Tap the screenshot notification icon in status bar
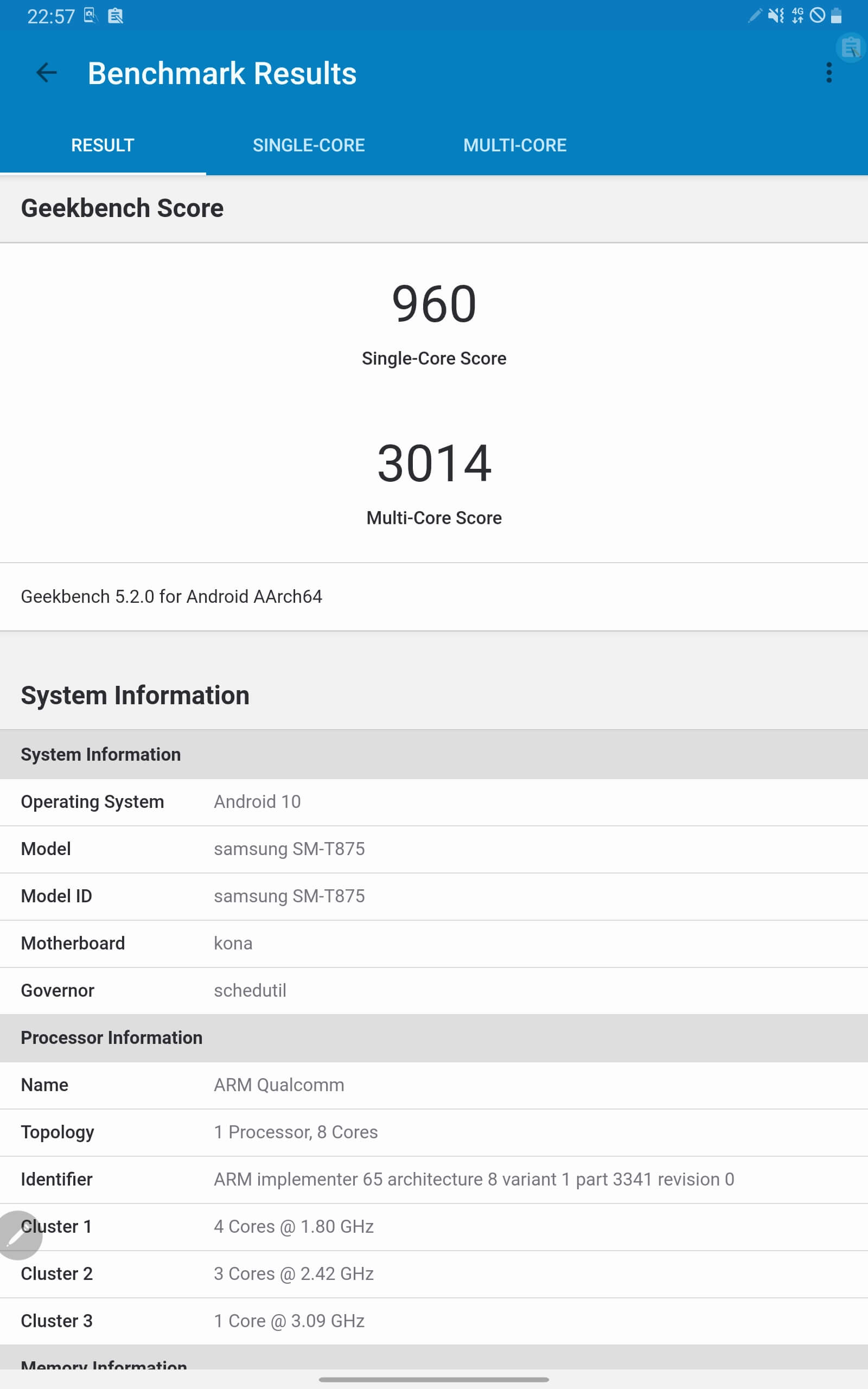Viewport: 868px width, 1389px height. (91, 16)
